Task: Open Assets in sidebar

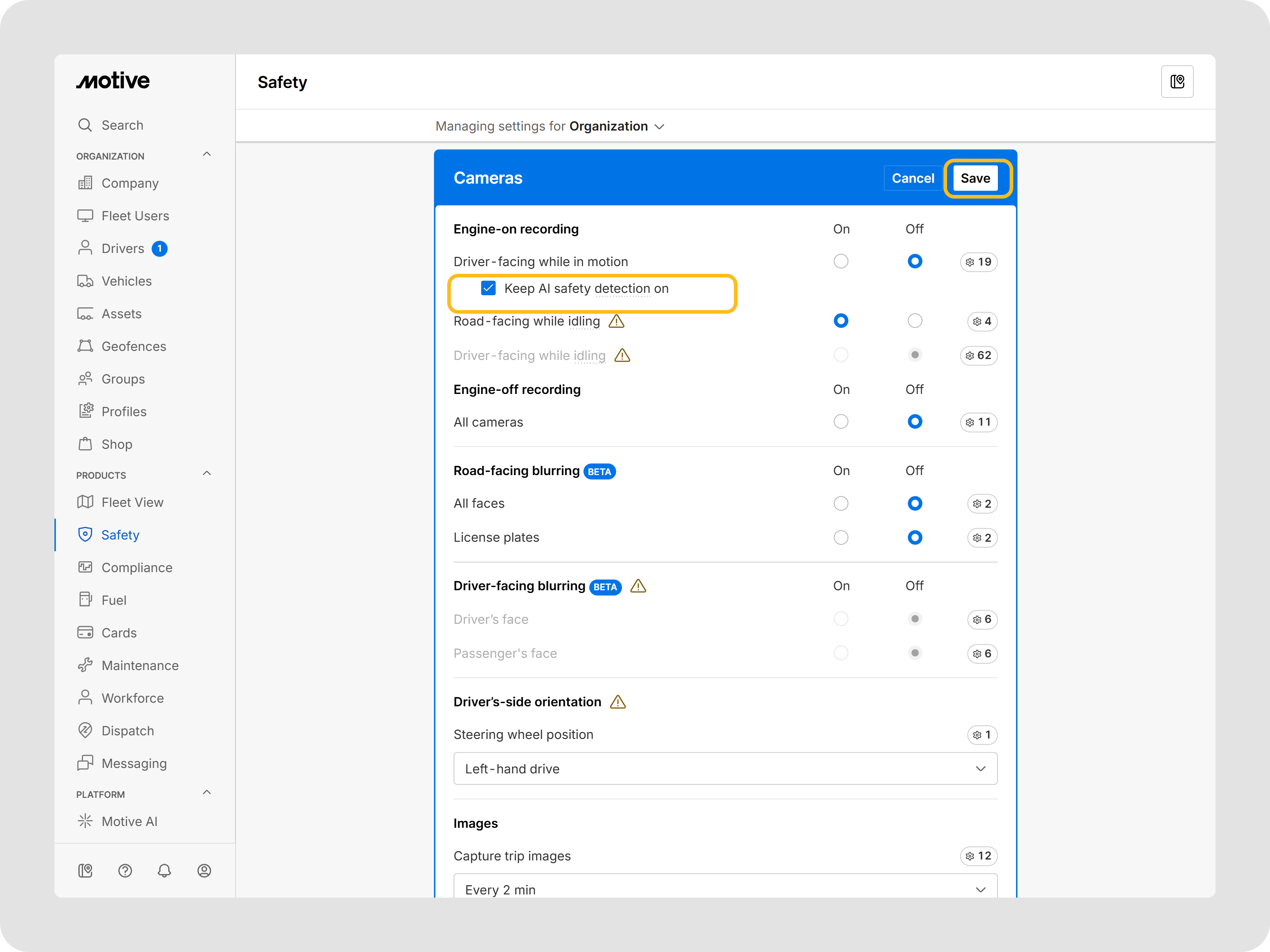Action: 109,314
